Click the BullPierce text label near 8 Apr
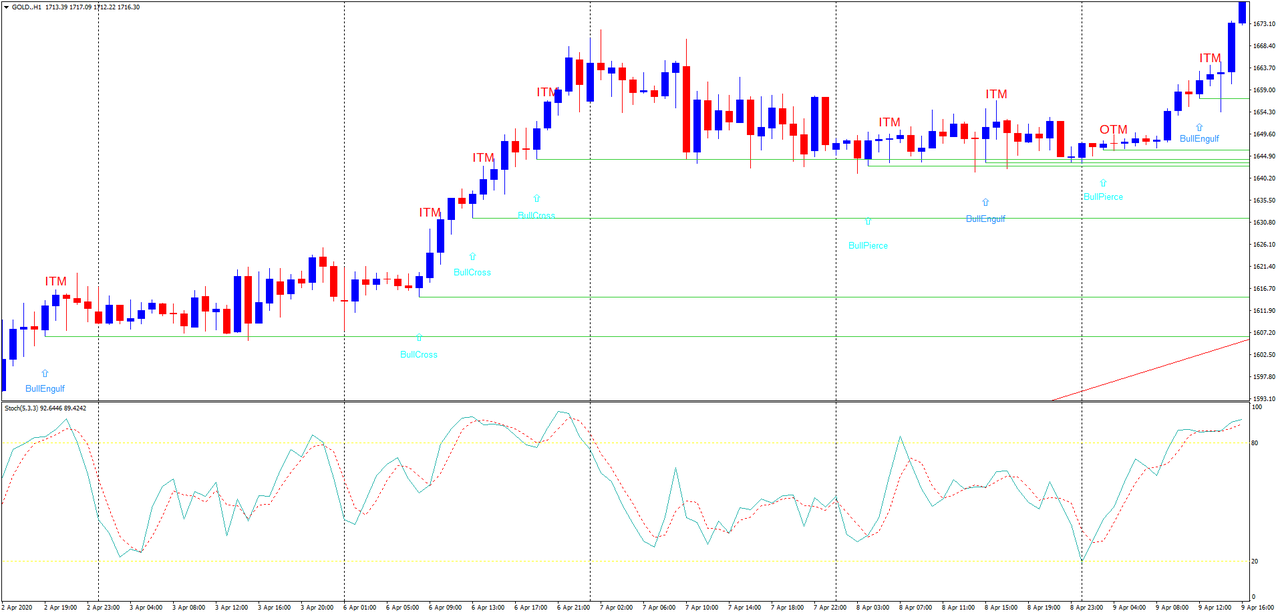Image resolution: width=1280 pixels, height=615 pixels. (x=866, y=245)
